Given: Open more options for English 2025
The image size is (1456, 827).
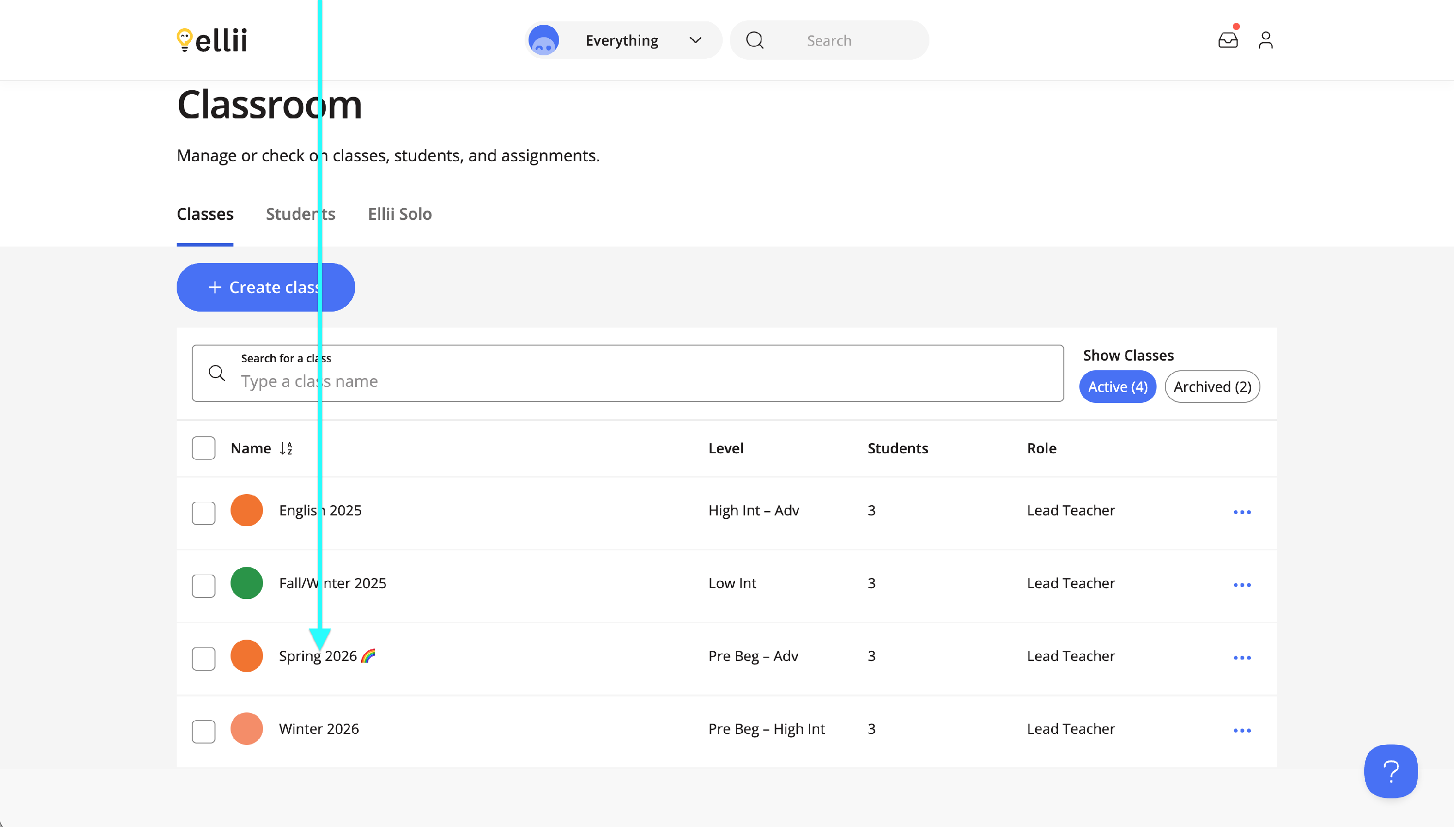Looking at the screenshot, I should pos(1243,513).
